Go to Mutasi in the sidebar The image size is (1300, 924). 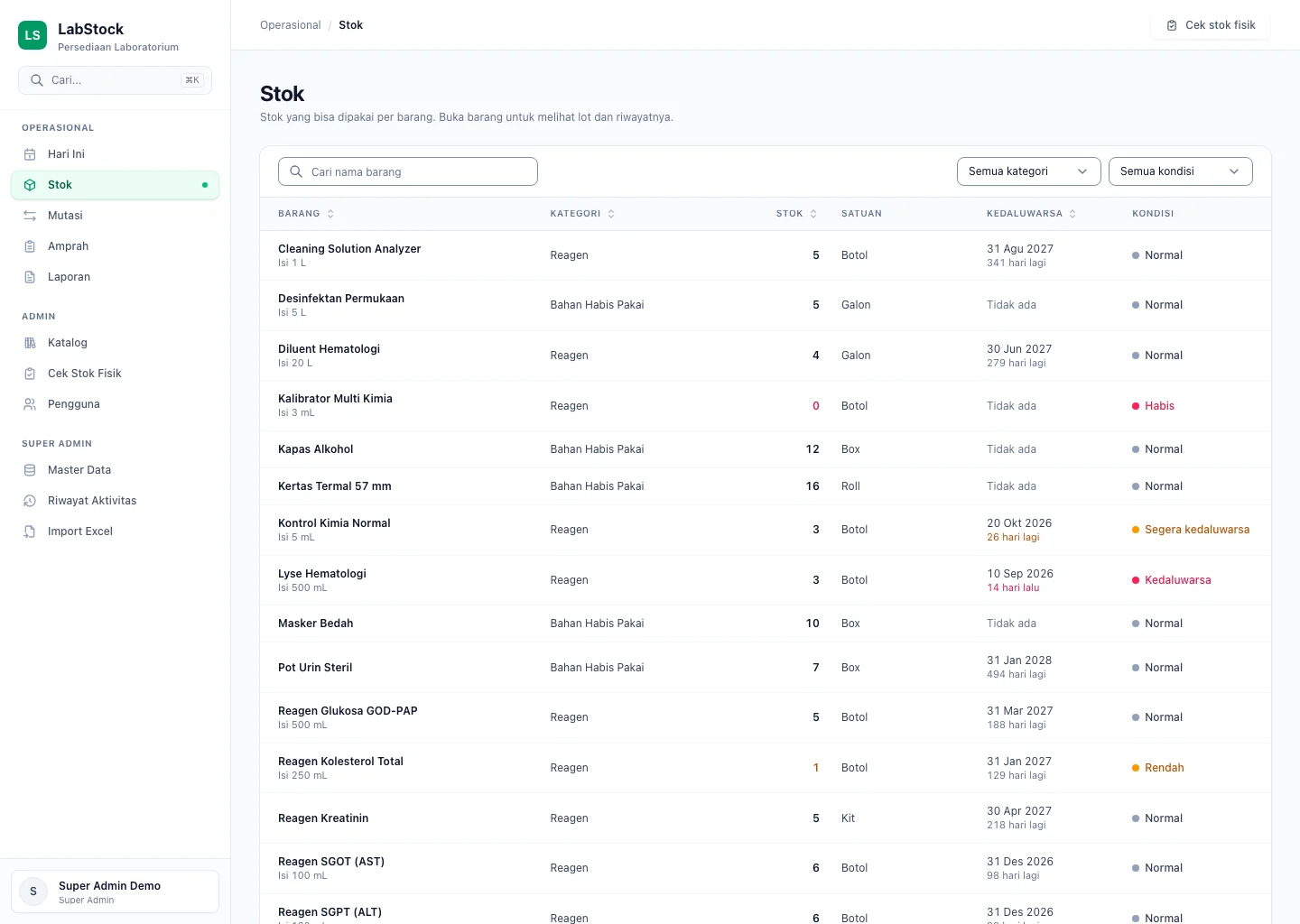(x=115, y=216)
